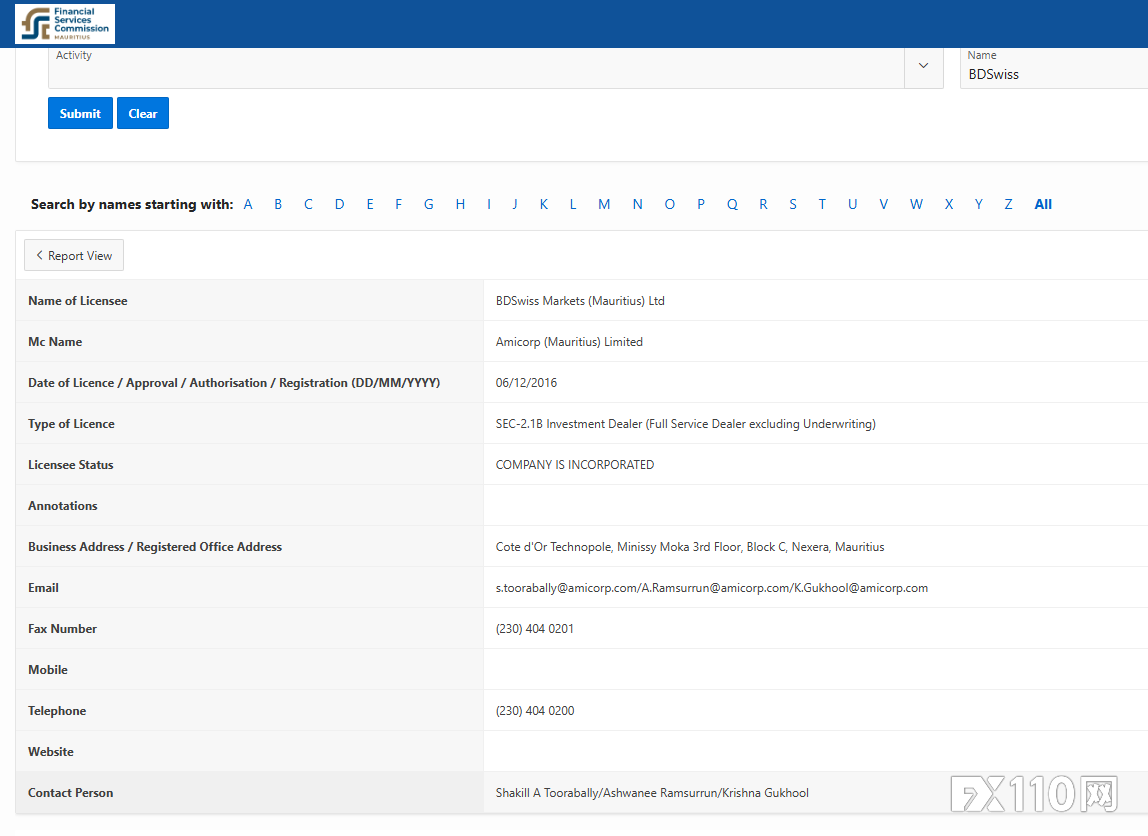Image resolution: width=1148 pixels, height=836 pixels.
Task: Filter names starting with letter W
Action: point(917,204)
